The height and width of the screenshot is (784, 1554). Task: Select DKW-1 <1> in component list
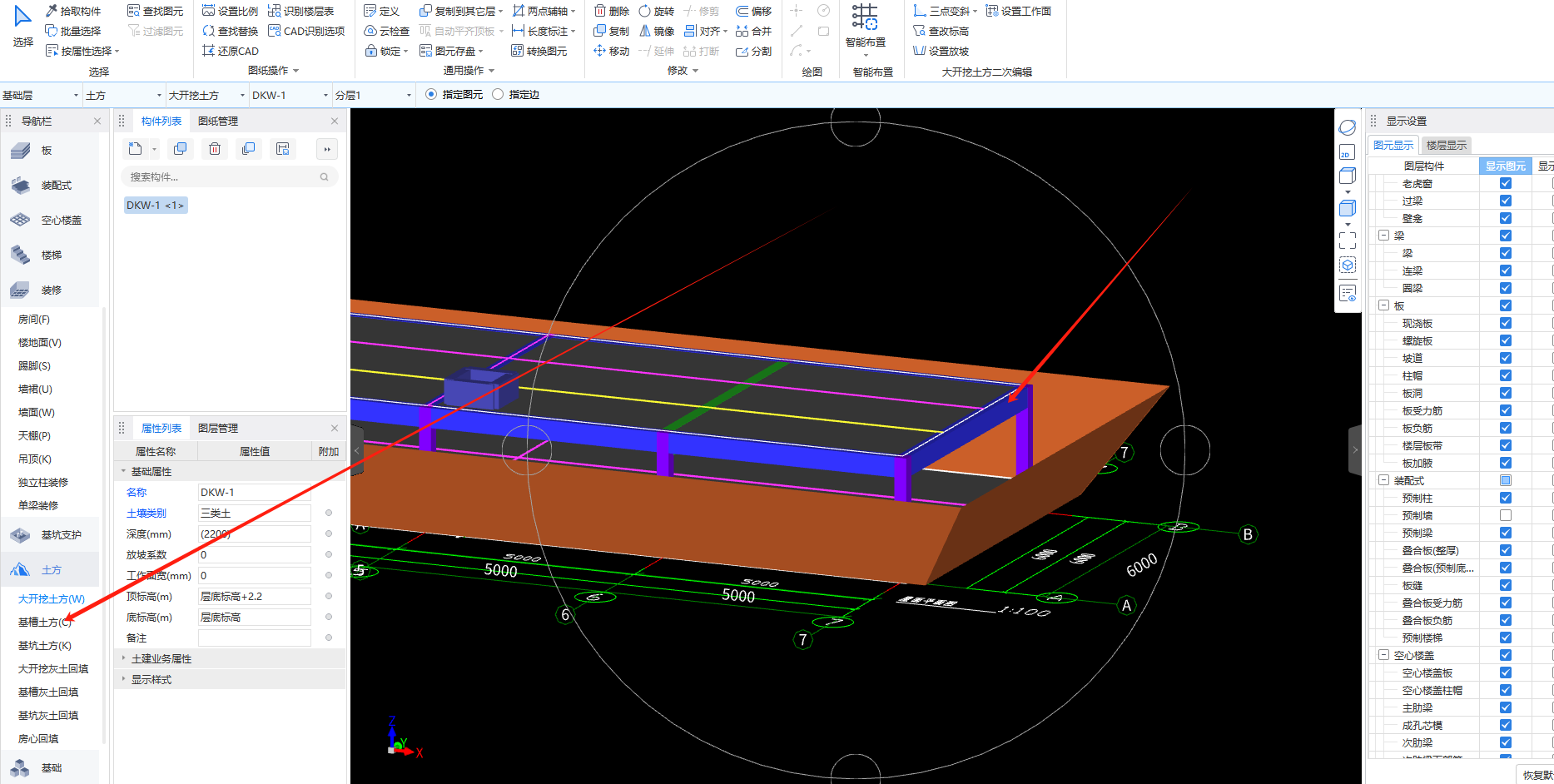coord(156,205)
